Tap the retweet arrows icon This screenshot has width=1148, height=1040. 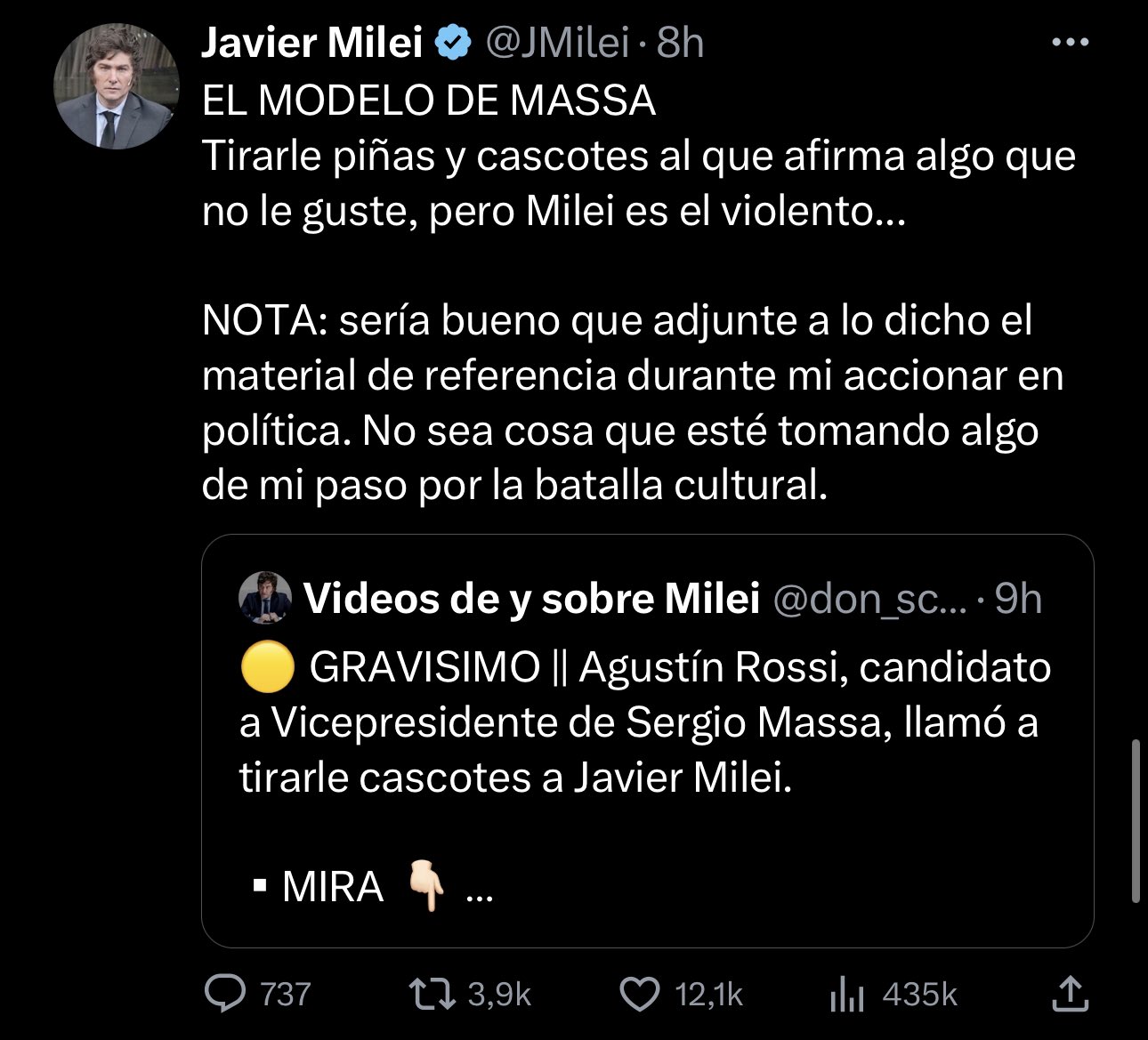click(x=433, y=994)
